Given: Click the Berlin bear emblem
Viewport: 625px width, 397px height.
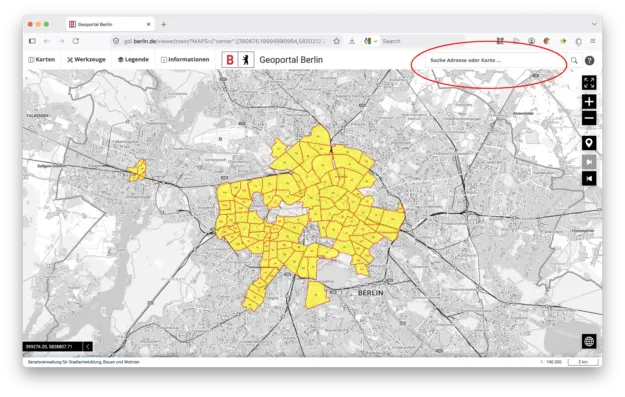Looking at the screenshot, I should tap(246, 60).
